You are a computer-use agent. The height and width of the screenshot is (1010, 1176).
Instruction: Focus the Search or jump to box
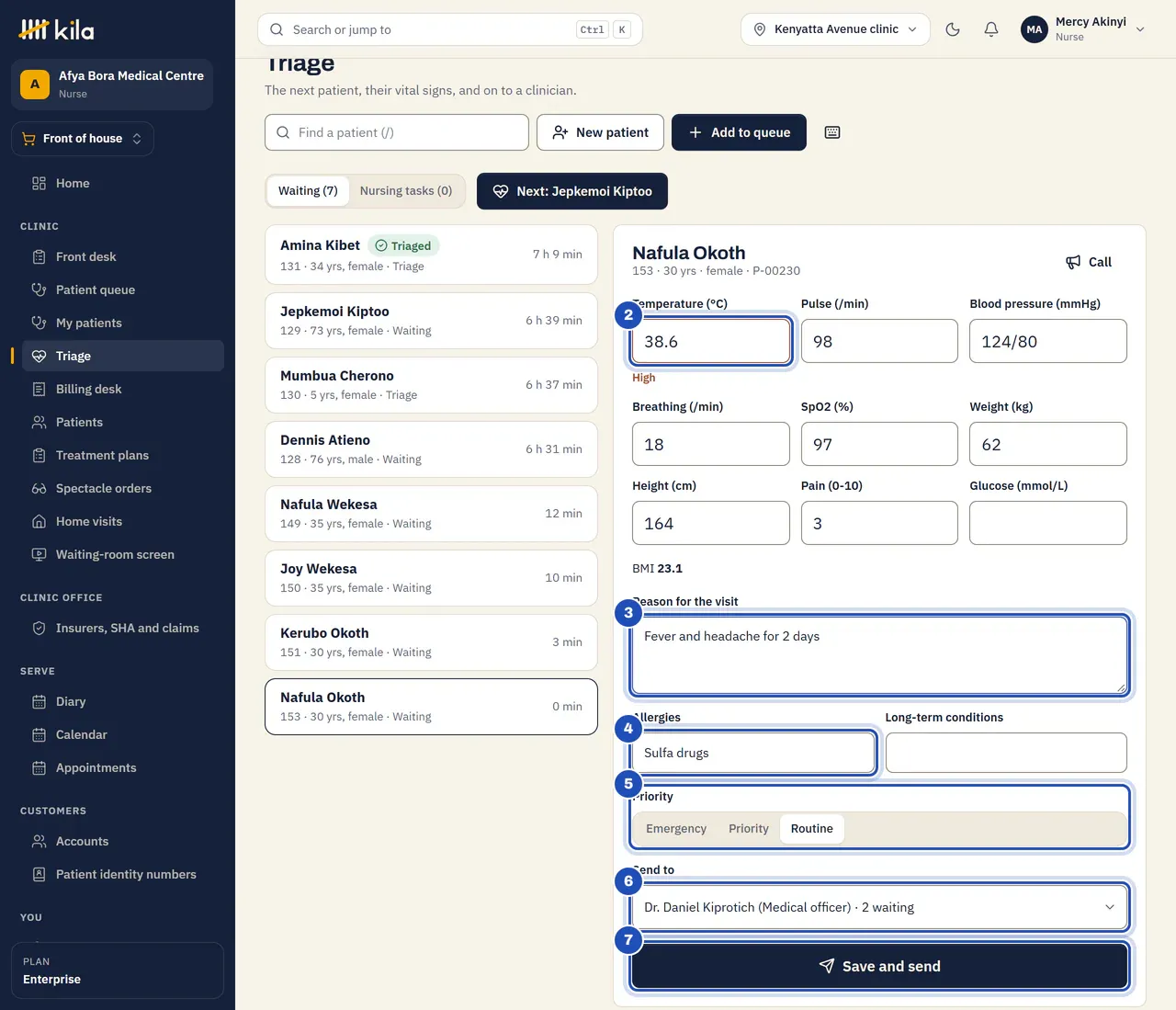[450, 29]
